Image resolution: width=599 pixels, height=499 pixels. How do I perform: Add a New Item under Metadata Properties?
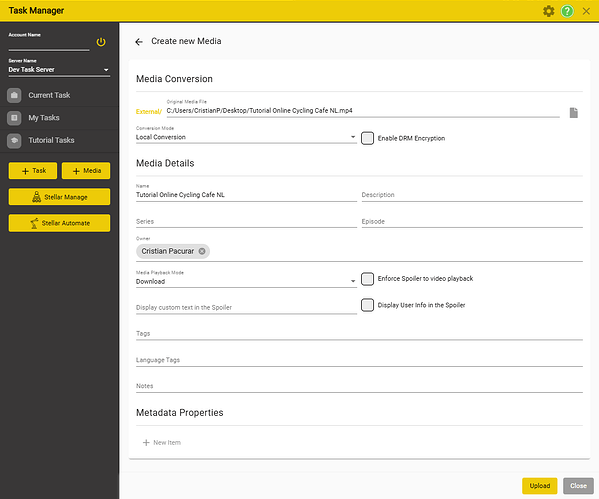click(162, 442)
